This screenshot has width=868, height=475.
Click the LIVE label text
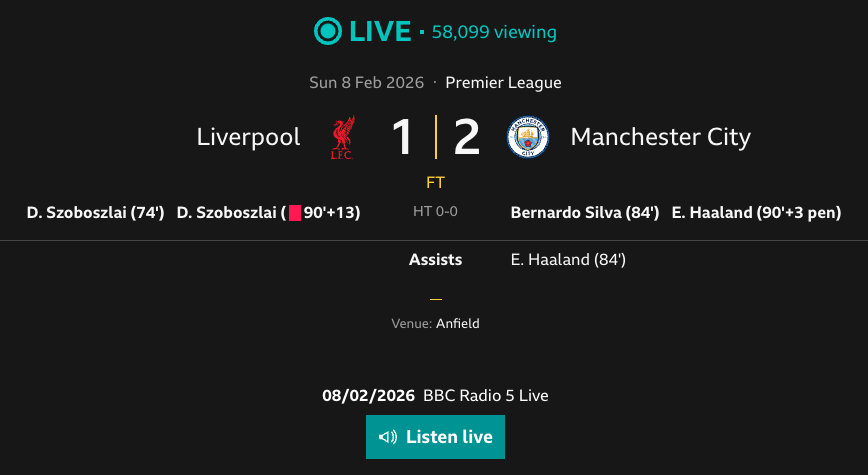click(380, 32)
